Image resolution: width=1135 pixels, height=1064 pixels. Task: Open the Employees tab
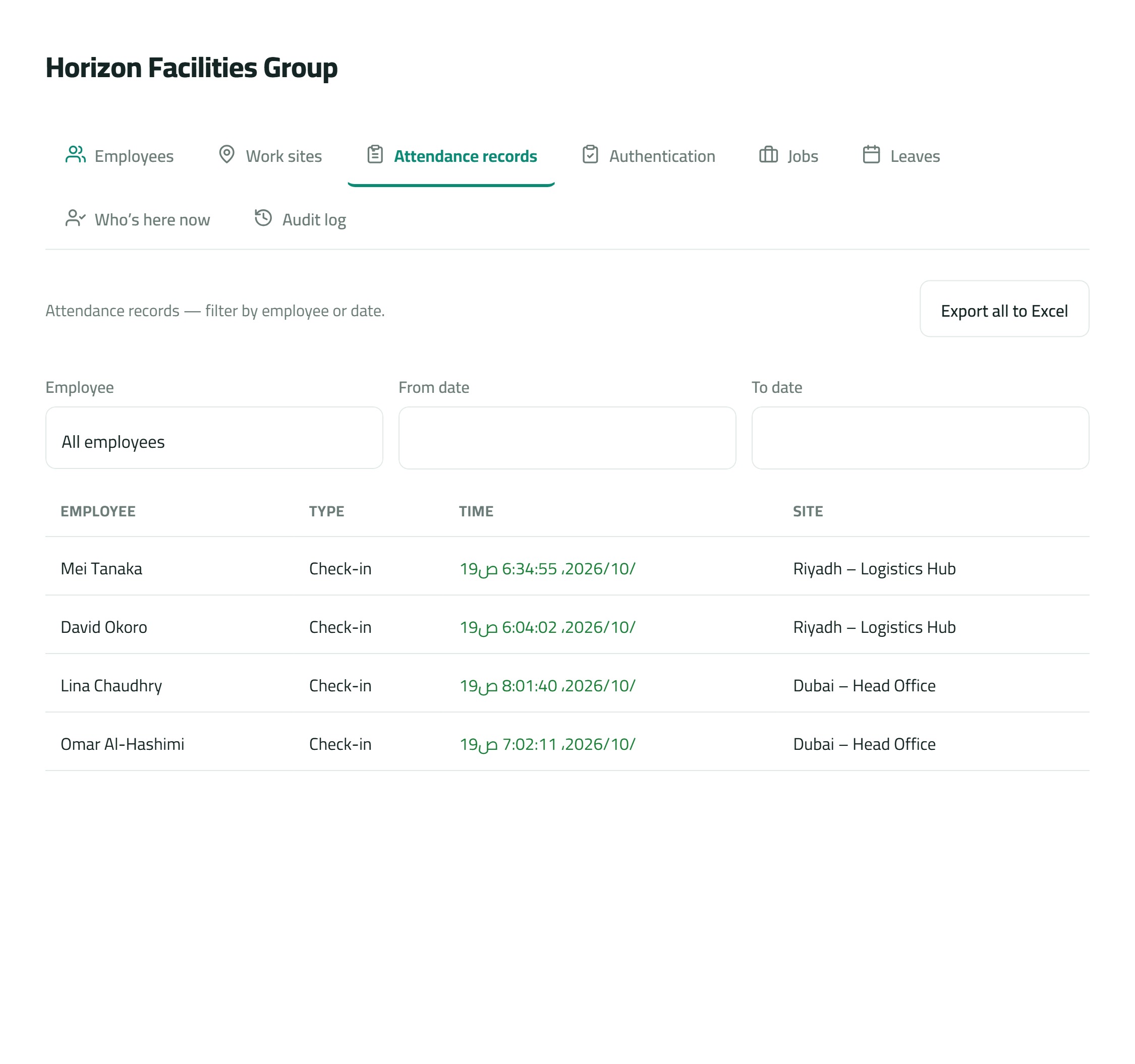[120, 156]
